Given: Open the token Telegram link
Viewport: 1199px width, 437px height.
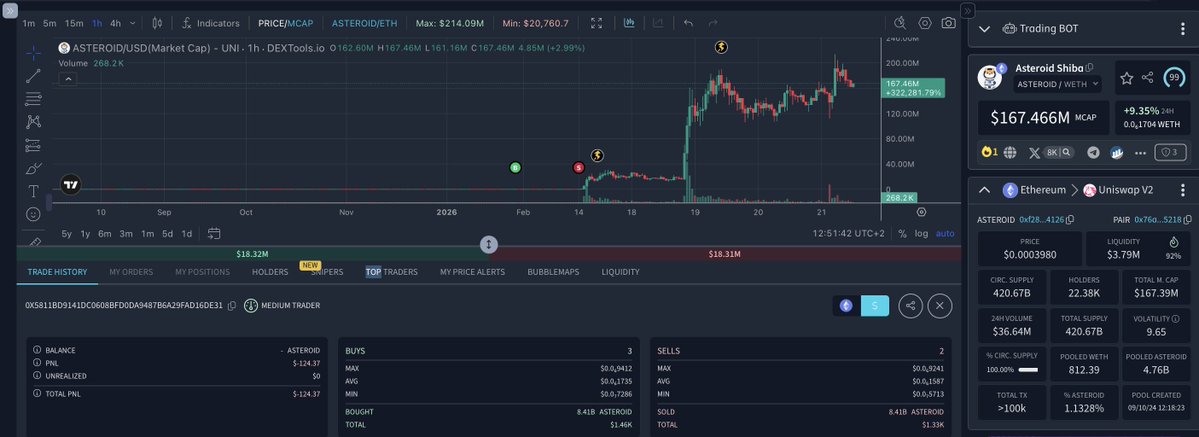Looking at the screenshot, I should coord(1093,152).
